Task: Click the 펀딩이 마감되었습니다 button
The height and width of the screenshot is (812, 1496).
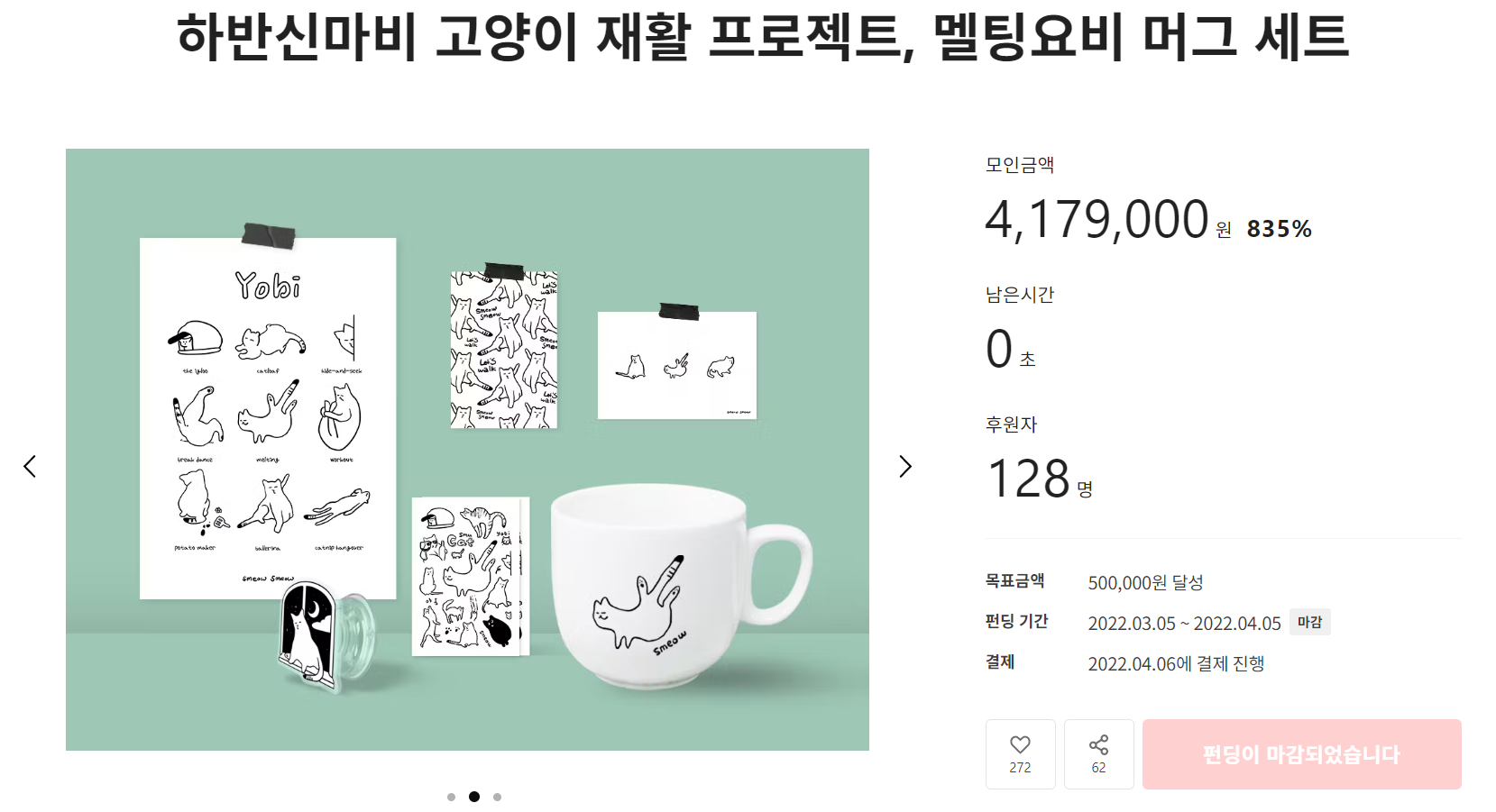Action: 1301,754
